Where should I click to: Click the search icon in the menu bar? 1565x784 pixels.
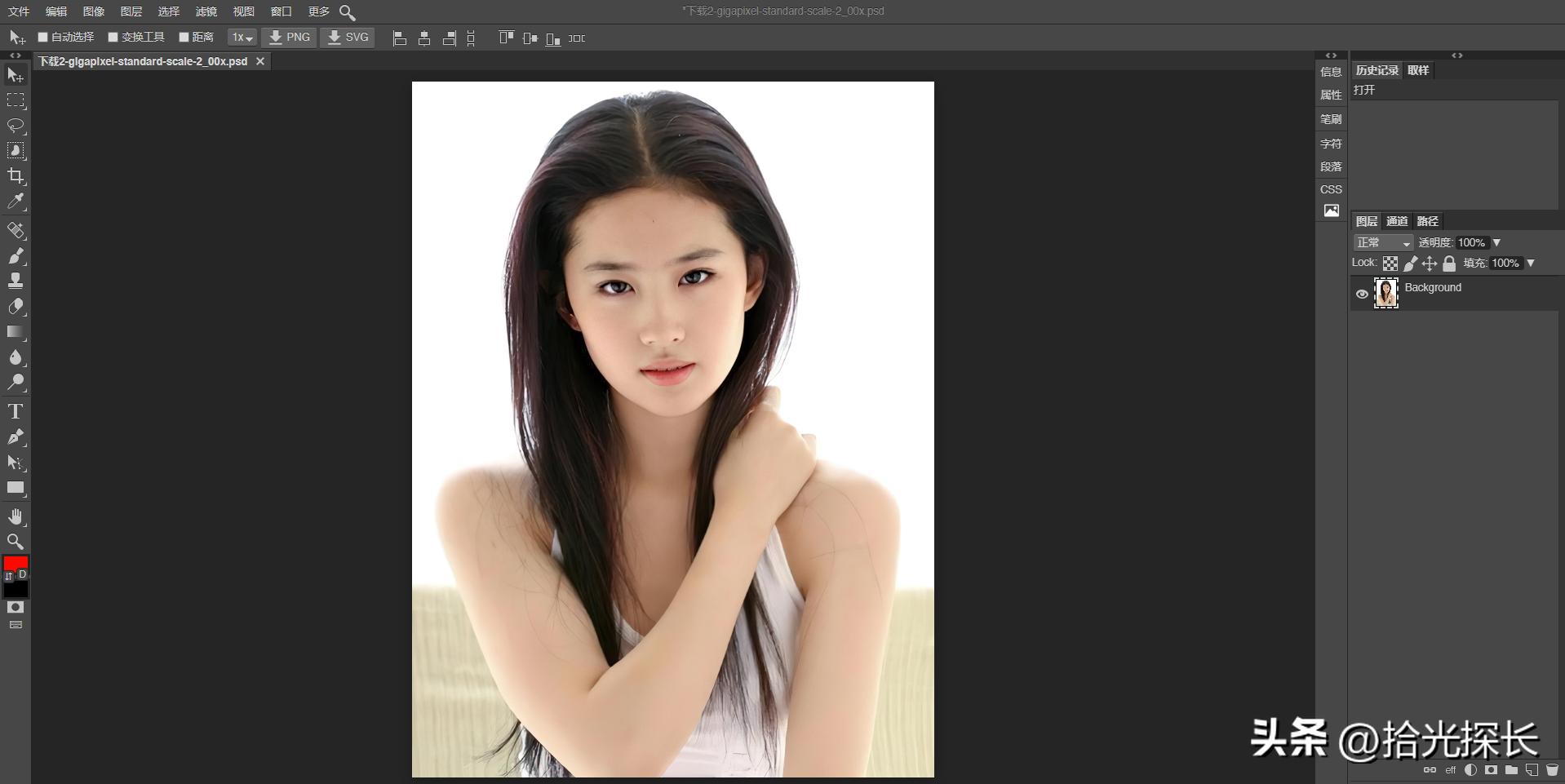(347, 12)
